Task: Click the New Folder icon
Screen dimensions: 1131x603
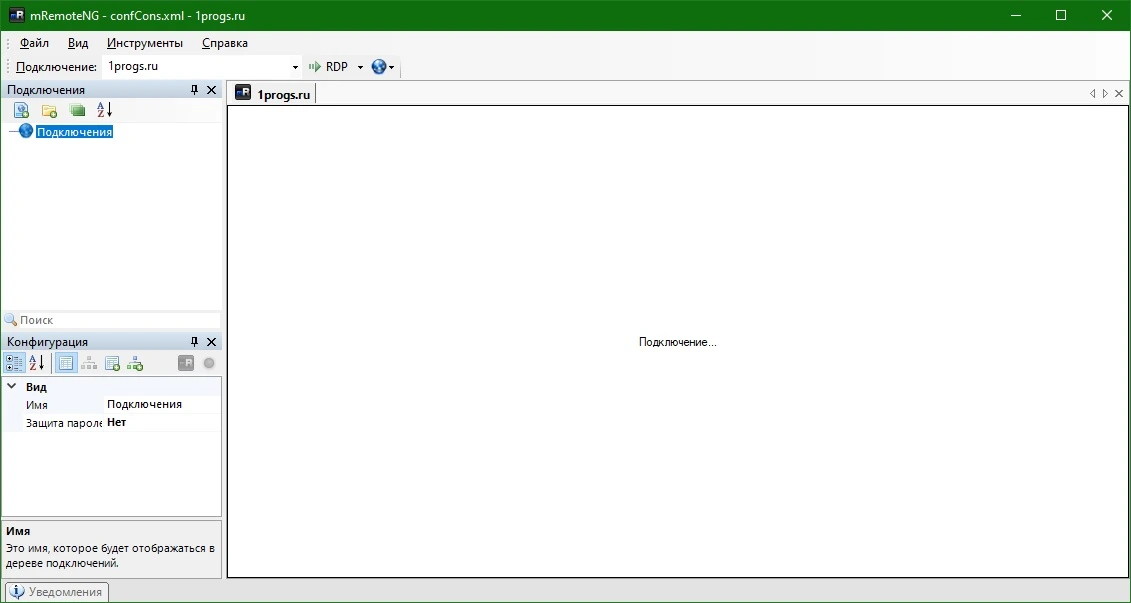Action: coord(49,110)
